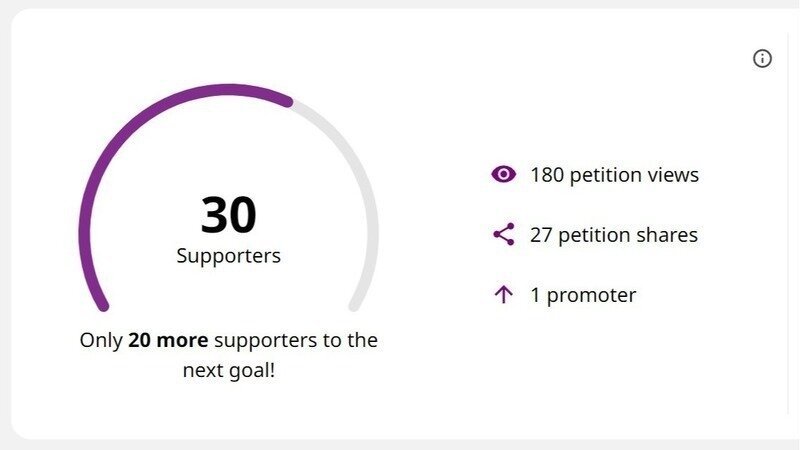800x450 pixels.
Task: Click the "next goal!" text line
Action: (x=229, y=369)
